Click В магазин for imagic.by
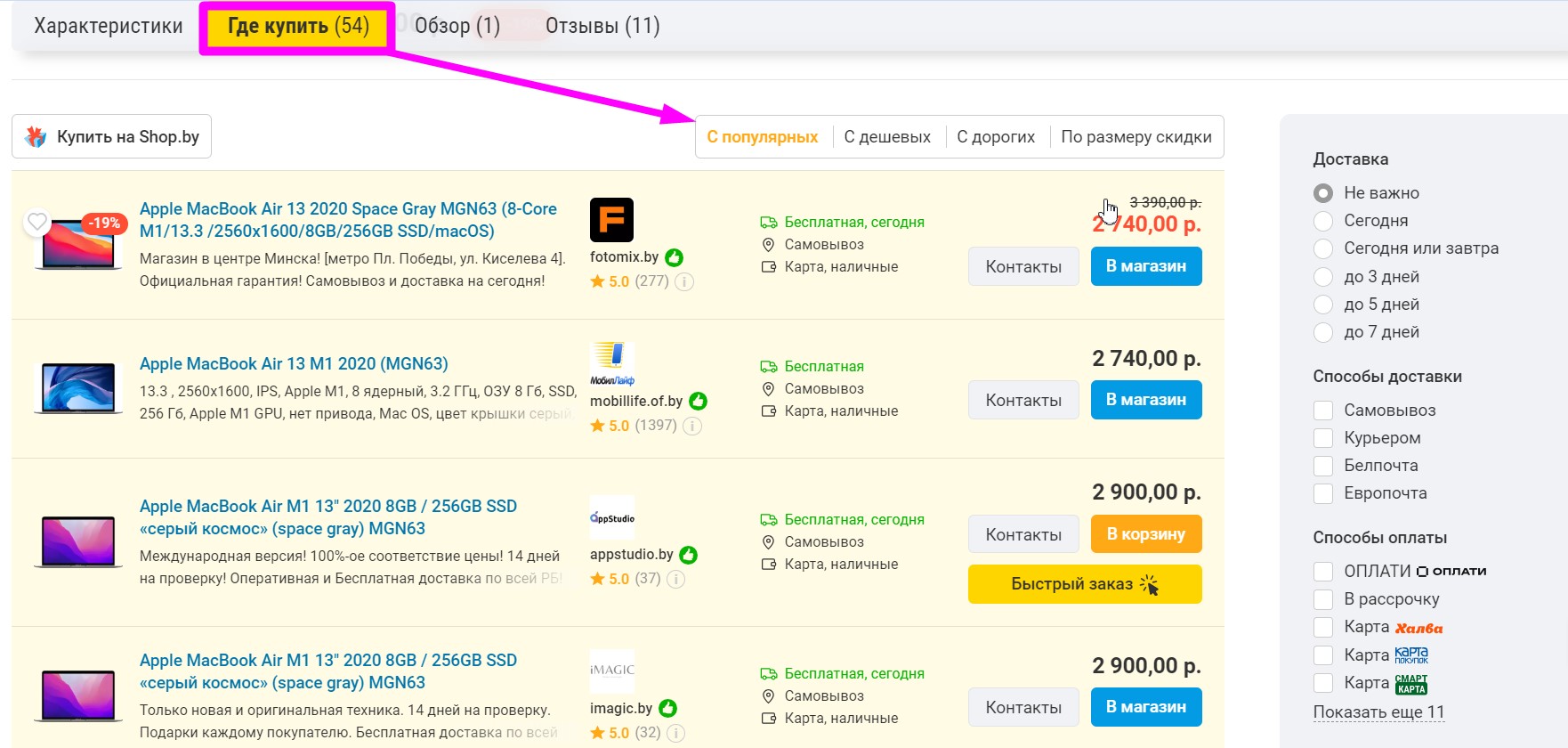Viewport: 1568px width, 748px height. click(1146, 707)
